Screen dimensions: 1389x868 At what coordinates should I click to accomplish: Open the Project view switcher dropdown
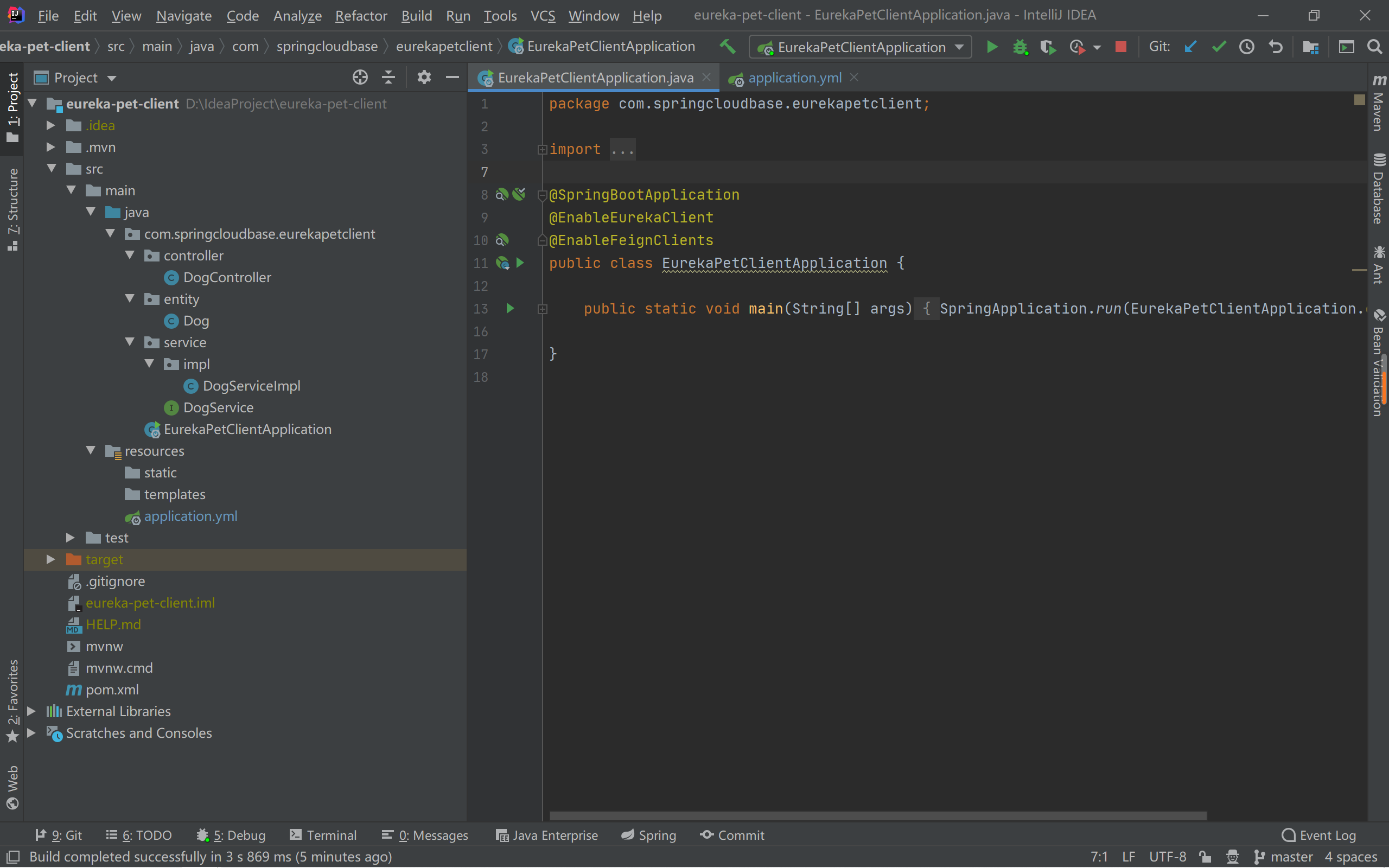111,78
